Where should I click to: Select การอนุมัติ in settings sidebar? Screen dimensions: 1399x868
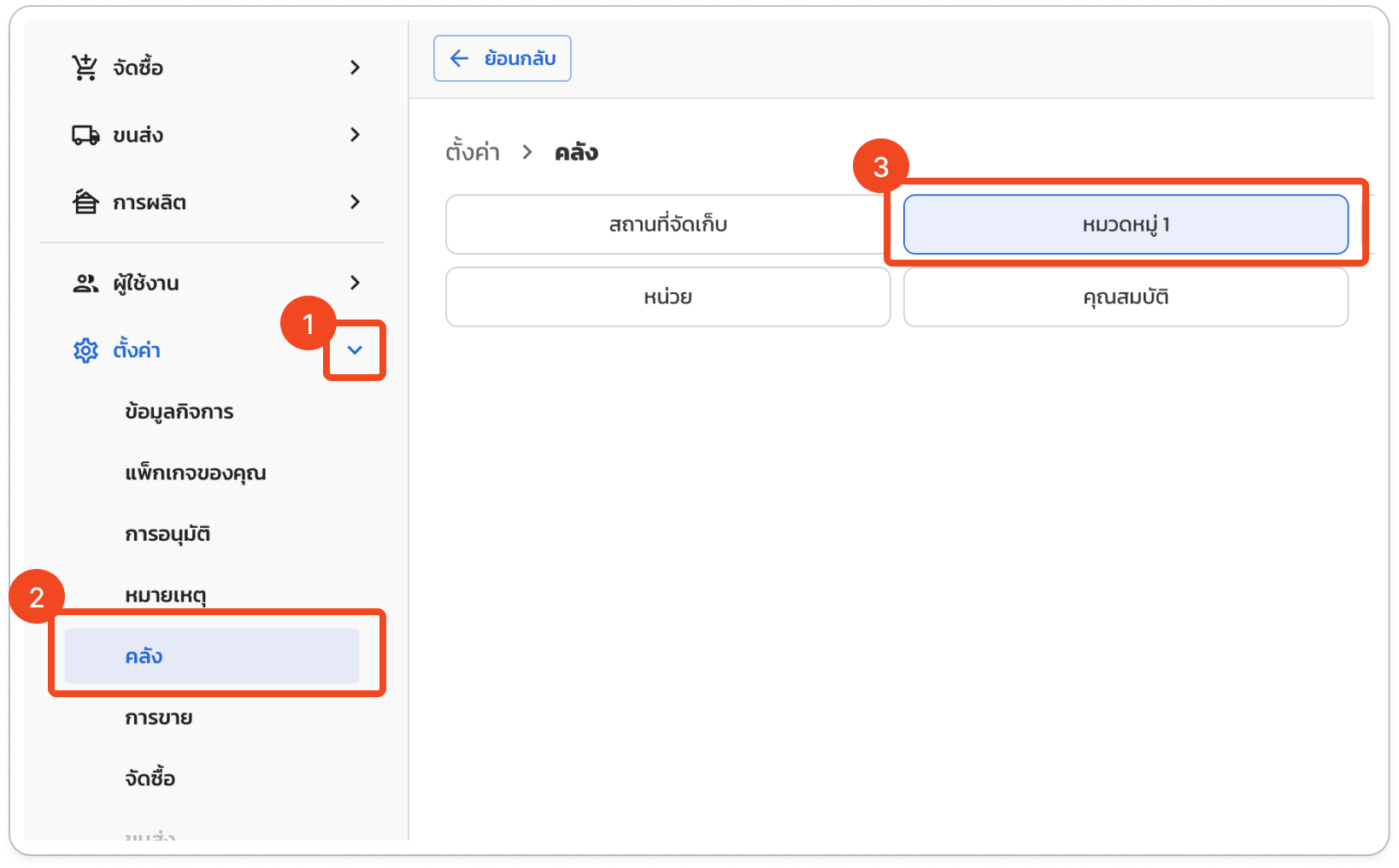pos(168,535)
